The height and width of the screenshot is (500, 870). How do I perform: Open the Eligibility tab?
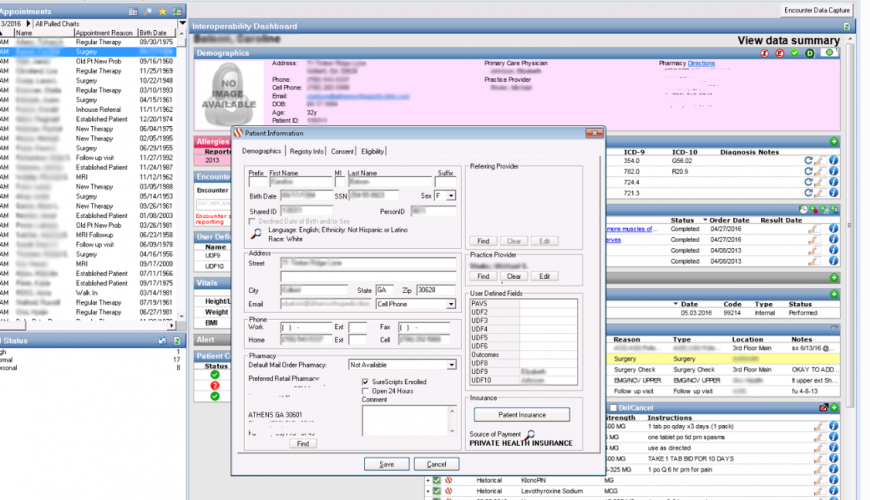coord(373,152)
